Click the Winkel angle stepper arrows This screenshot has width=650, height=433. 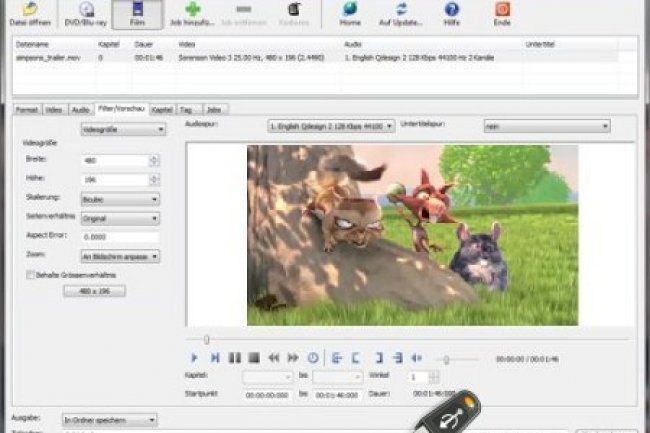434,377
